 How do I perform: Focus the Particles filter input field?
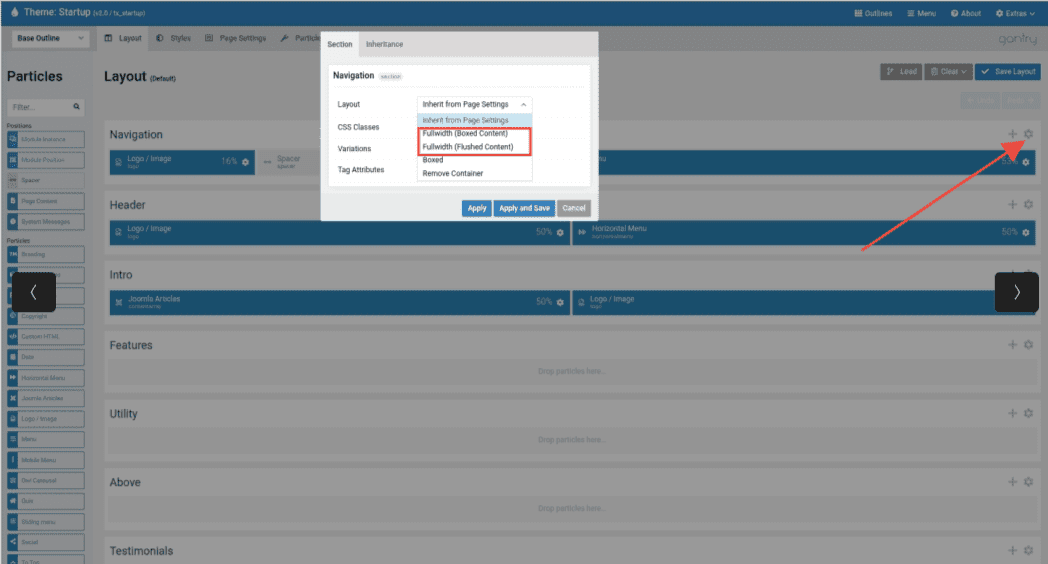coord(38,106)
